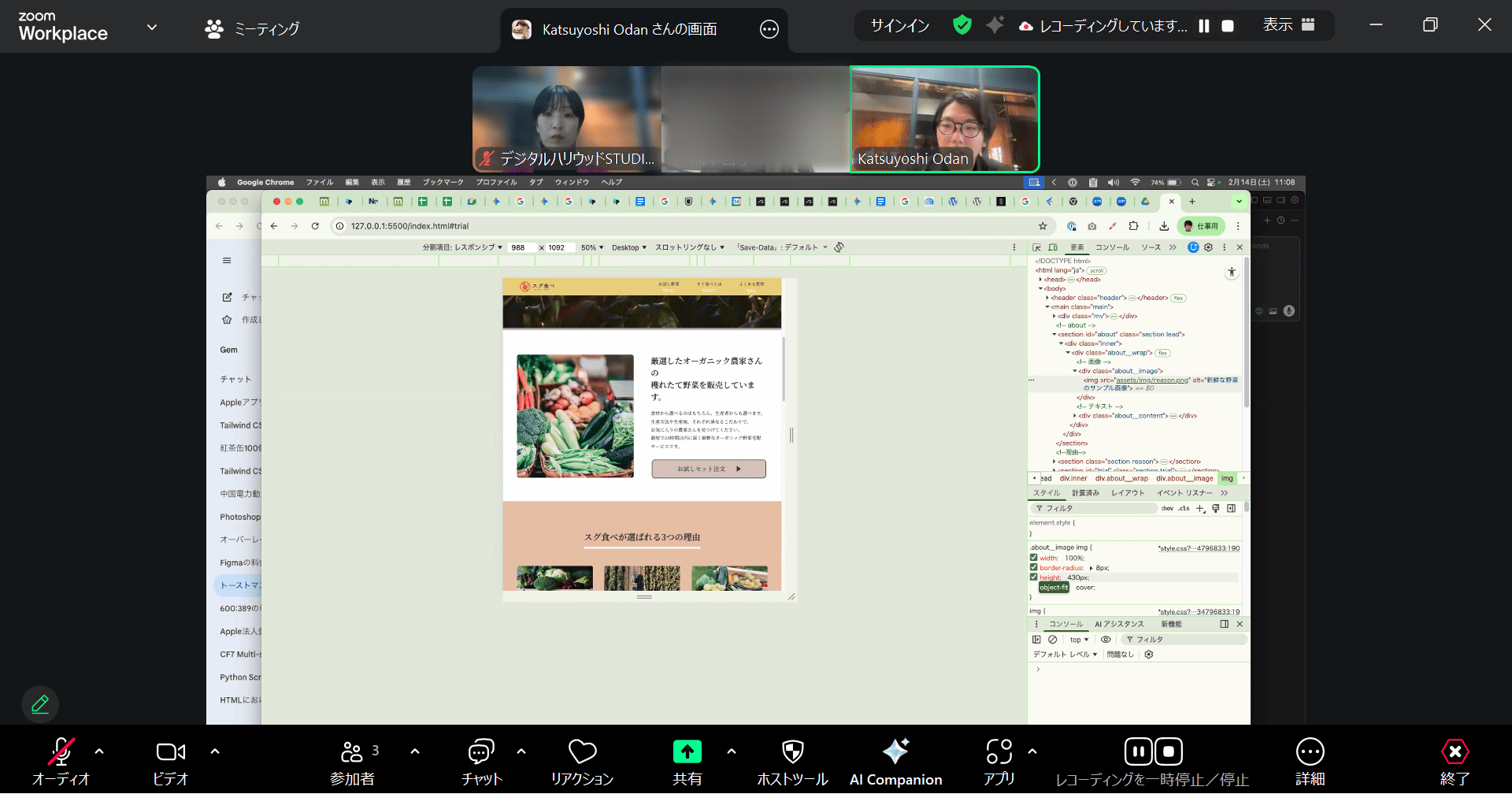Image resolution: width=1512 pixels, height=794 pixels.
Task: Click the green Share screen icon
Action: [x=687, y=752]
